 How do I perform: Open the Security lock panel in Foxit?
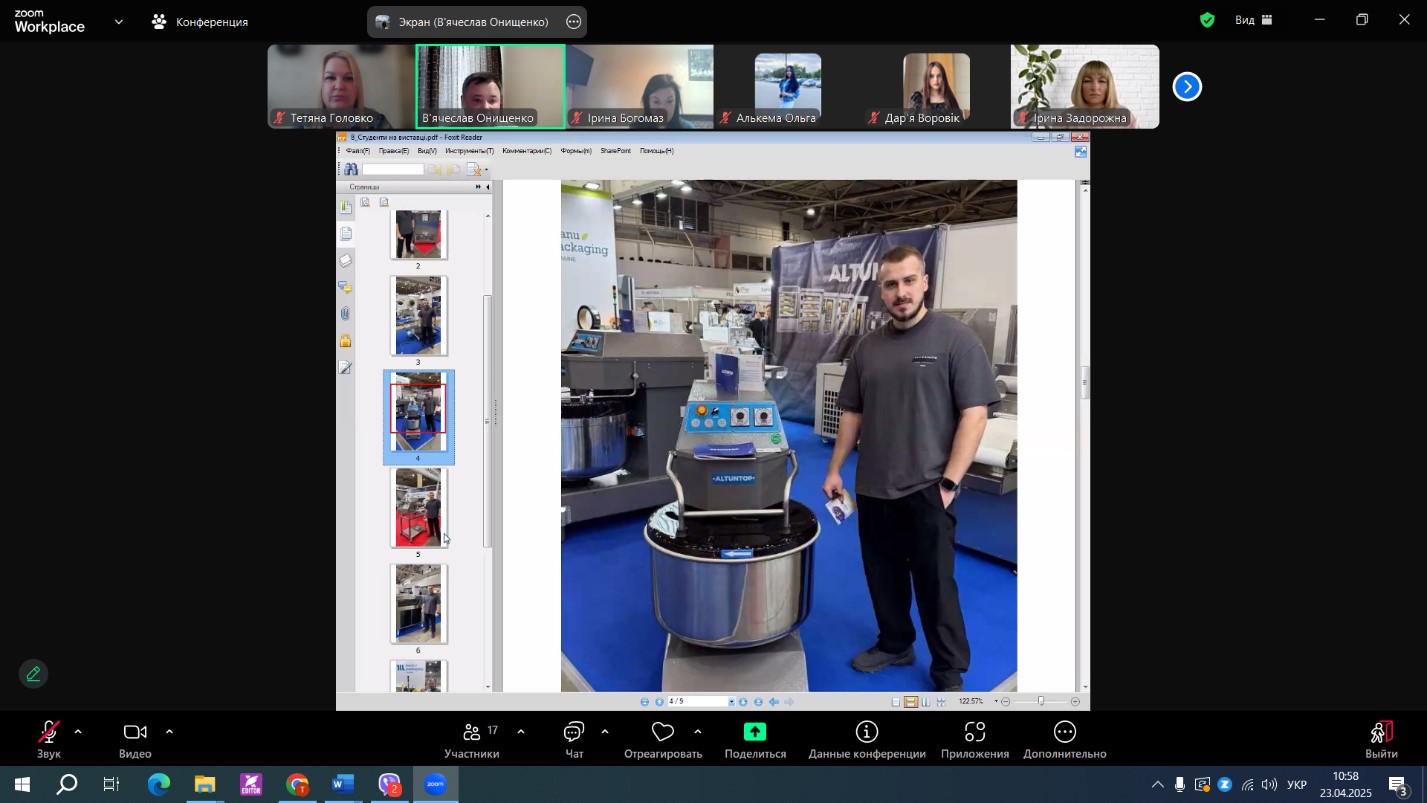[345, 340]
